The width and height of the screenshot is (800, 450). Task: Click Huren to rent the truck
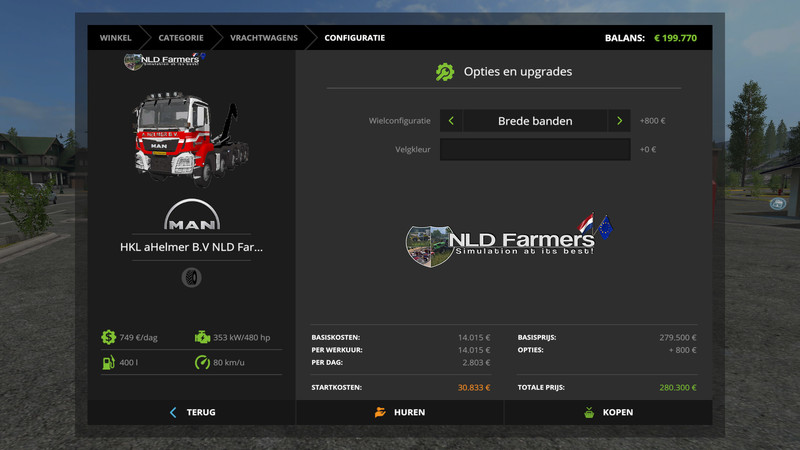point(400,412)
